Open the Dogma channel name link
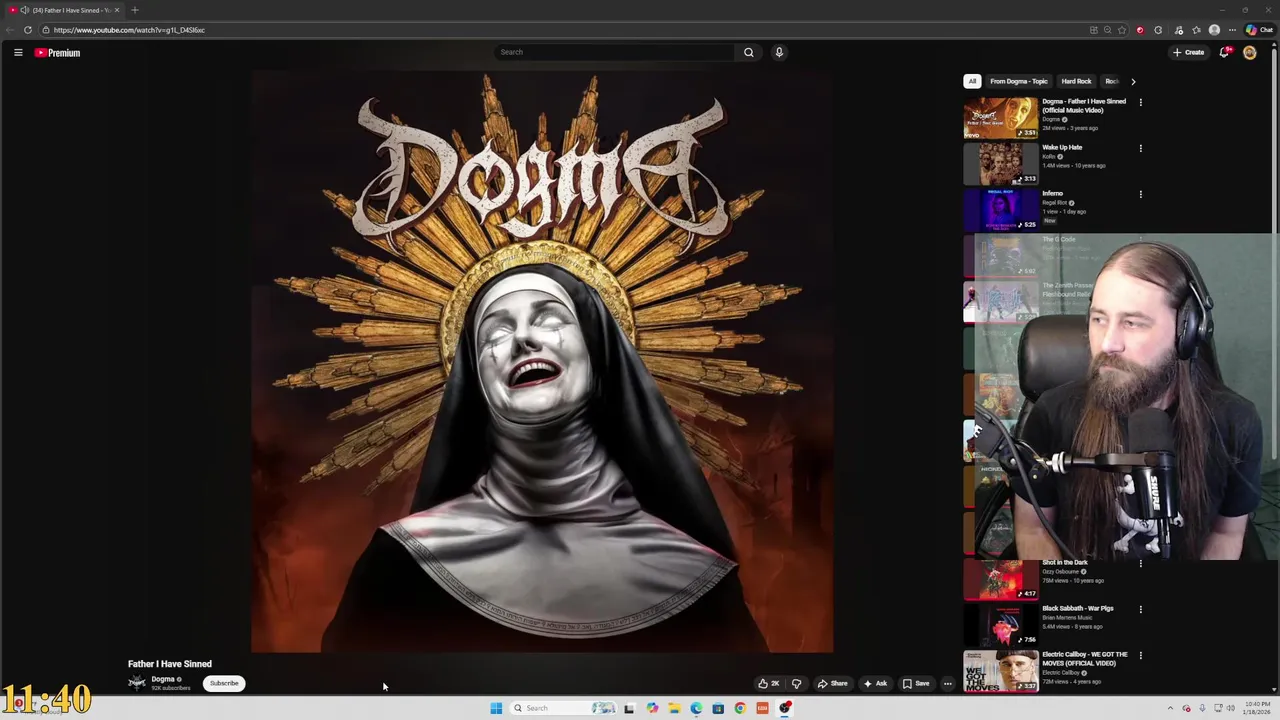1280x720 pixels. point(163,679)
